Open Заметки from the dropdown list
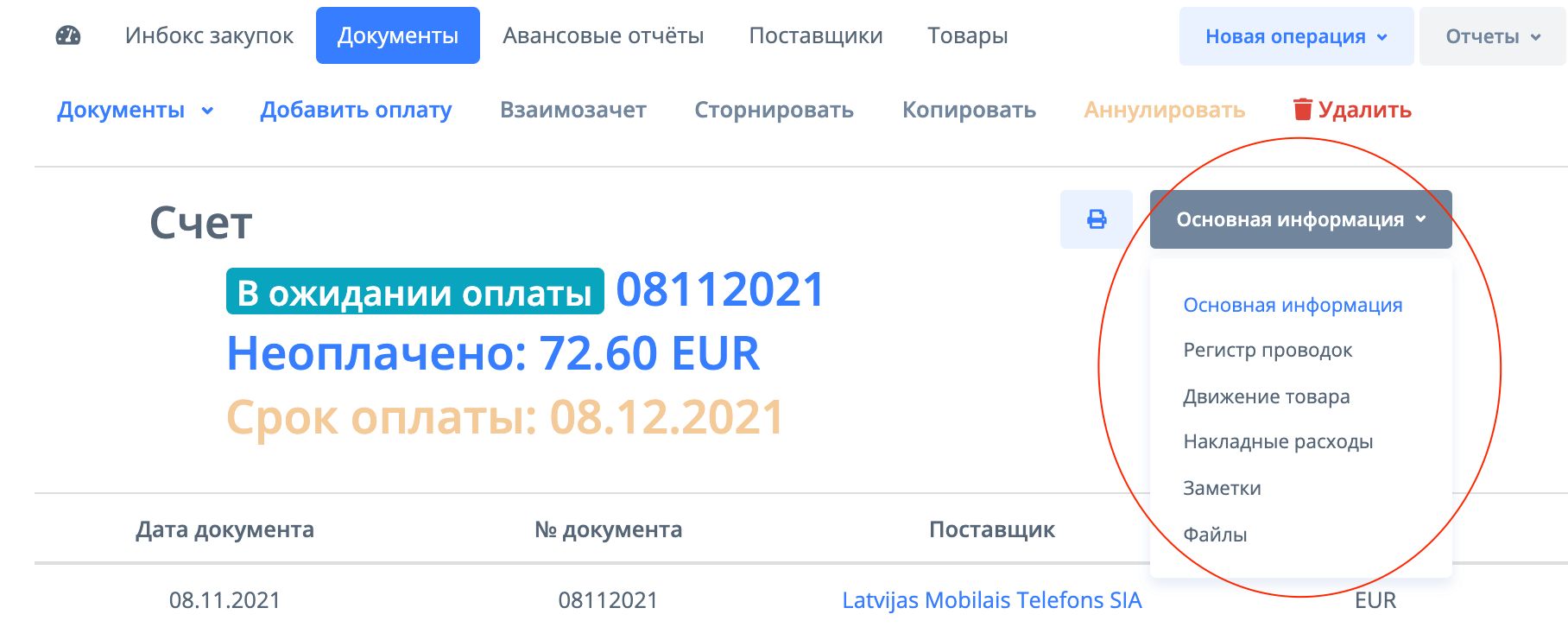 click(x=1222, y=489)
